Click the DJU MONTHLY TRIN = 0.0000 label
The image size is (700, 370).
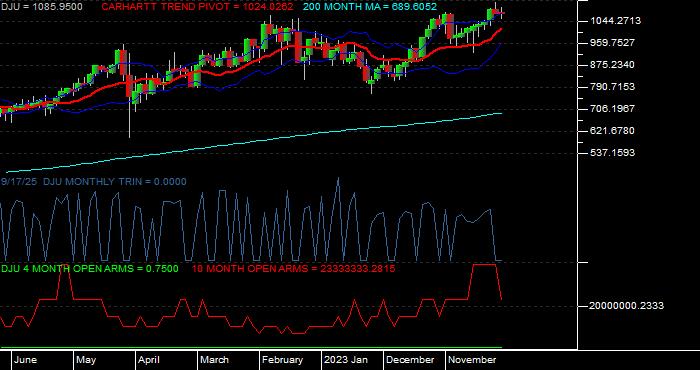click(115, 182)
